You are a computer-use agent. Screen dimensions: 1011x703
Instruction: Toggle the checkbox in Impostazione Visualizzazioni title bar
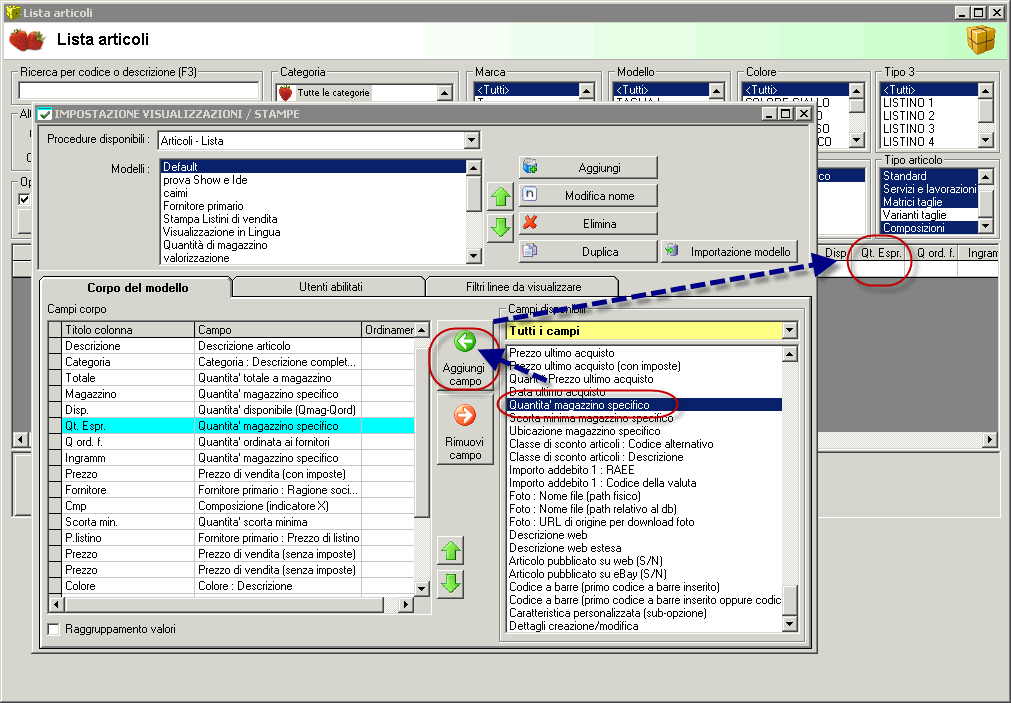[x=45, y=114]
